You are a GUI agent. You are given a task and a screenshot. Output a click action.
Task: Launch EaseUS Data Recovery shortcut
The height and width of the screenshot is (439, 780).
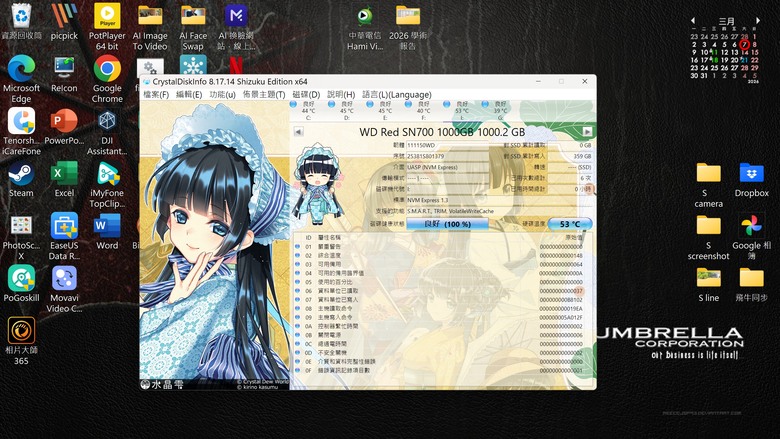click(64, 237)
